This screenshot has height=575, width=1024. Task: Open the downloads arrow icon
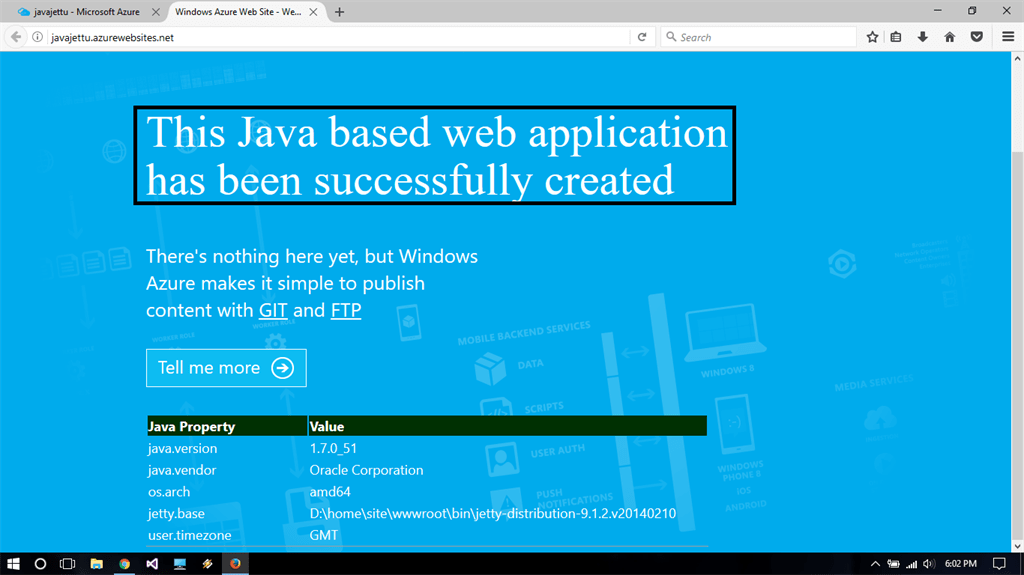[923, 37]
